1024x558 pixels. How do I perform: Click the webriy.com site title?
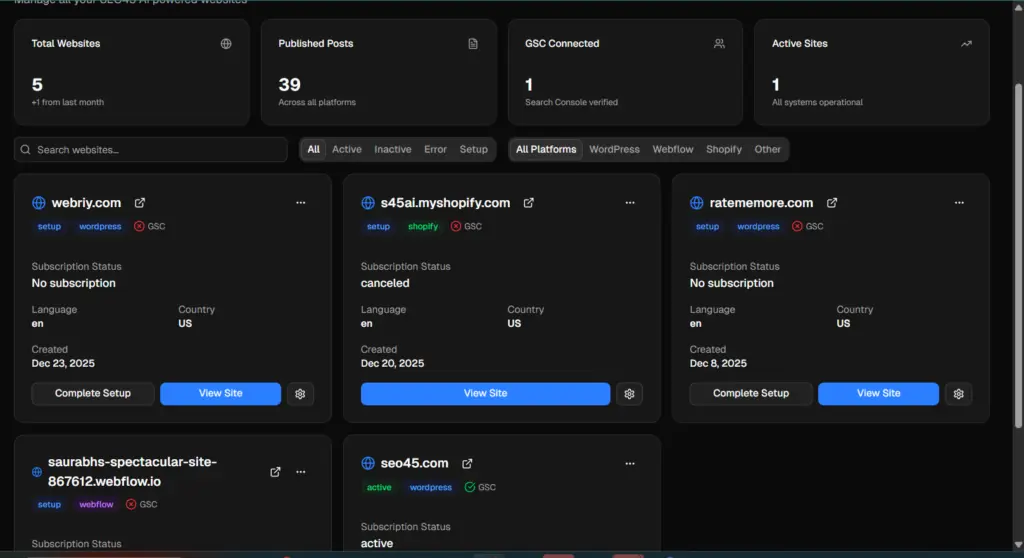[x=86, y=203]
